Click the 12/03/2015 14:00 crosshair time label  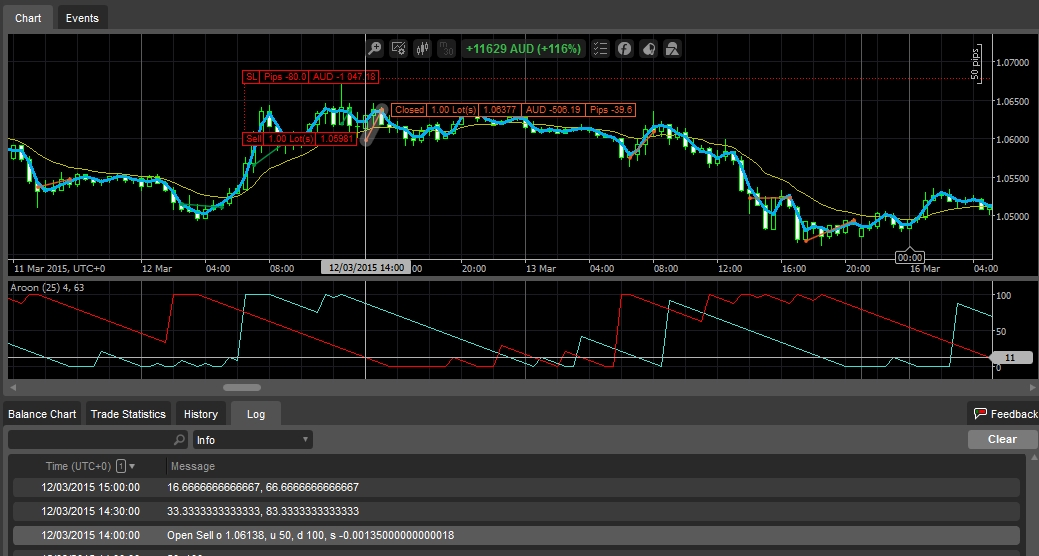point(366,268)
